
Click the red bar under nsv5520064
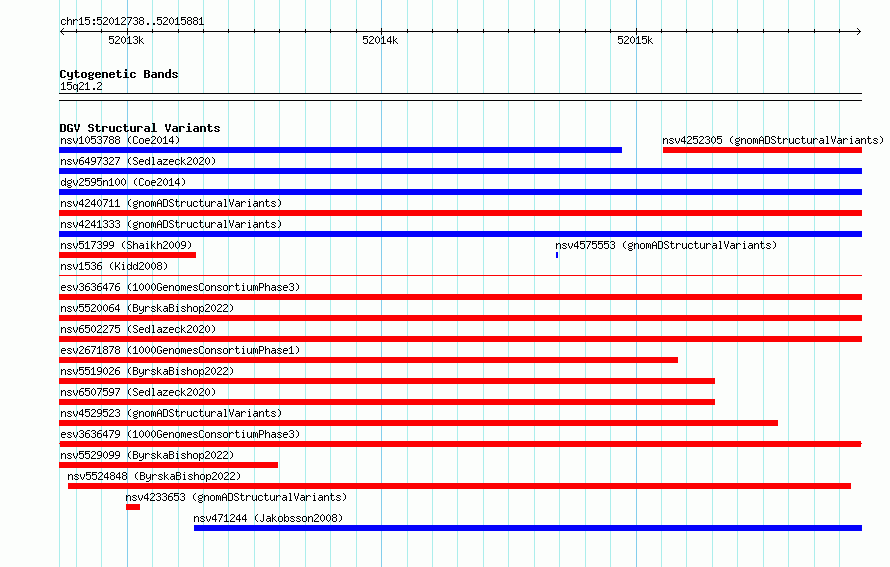(x=460, y=318)
